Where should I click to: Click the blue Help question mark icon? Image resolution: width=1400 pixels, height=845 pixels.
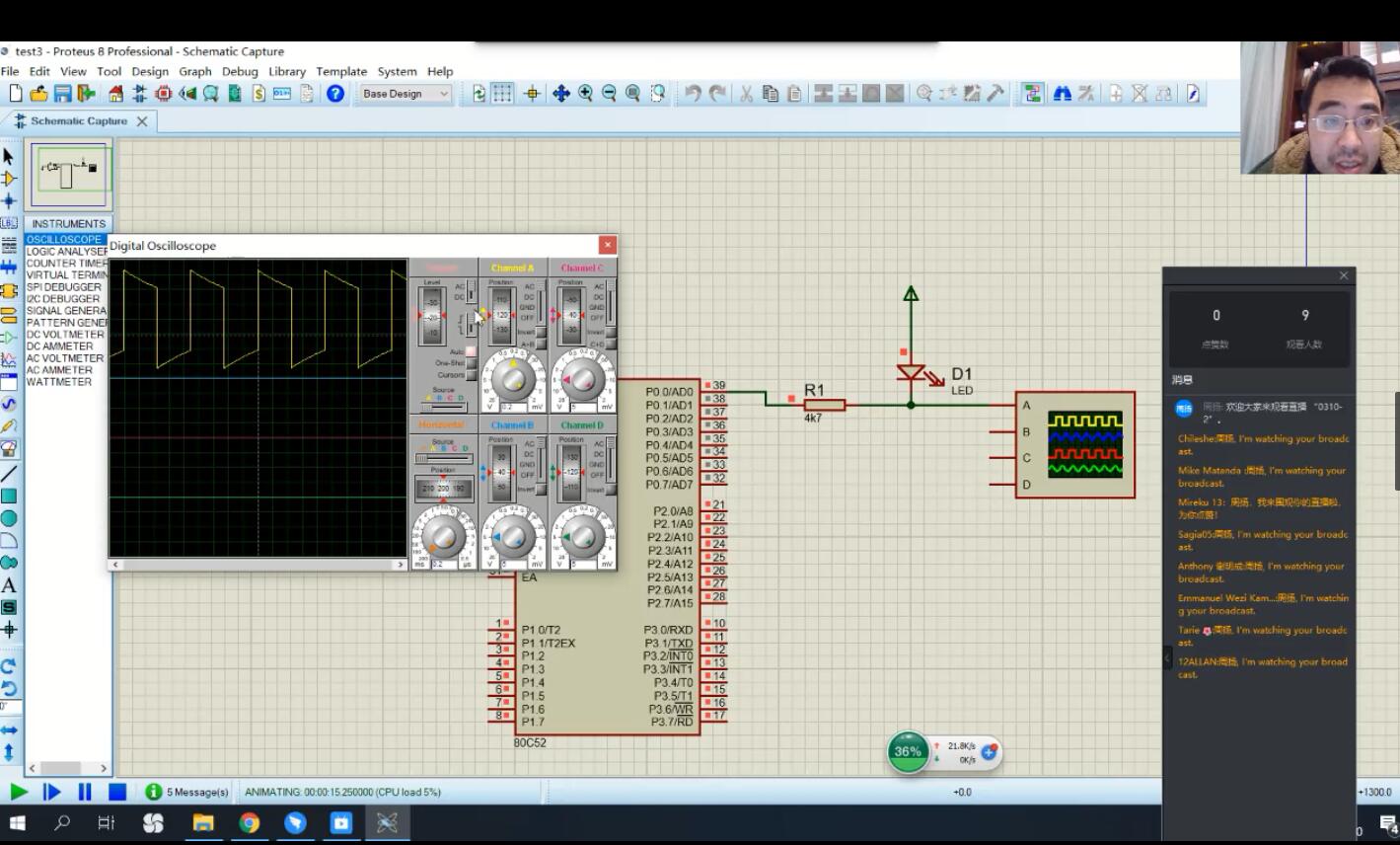point(335,94)
